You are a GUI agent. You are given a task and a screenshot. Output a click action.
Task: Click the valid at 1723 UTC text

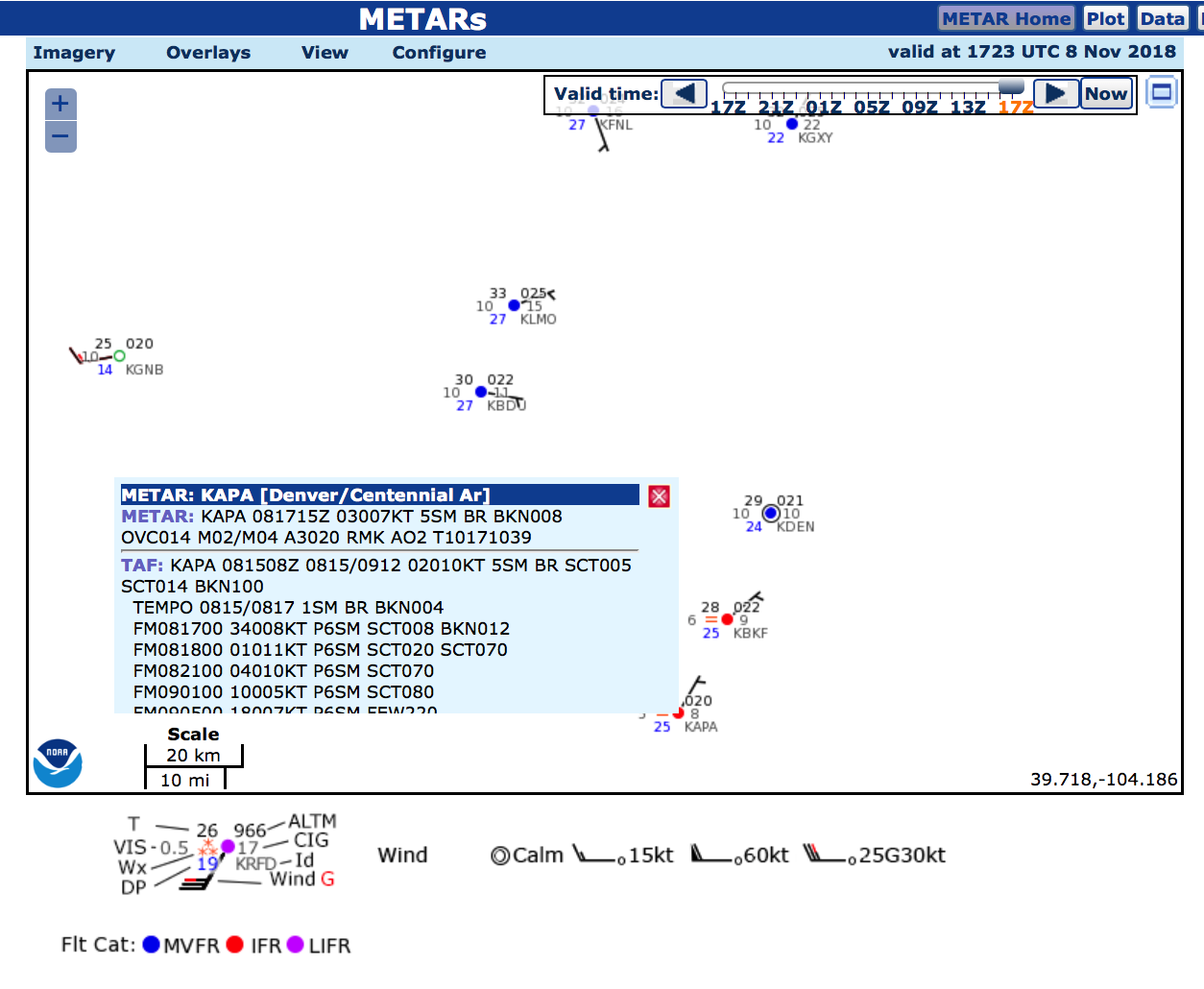pyautogui.click(x=1031, y=52)
